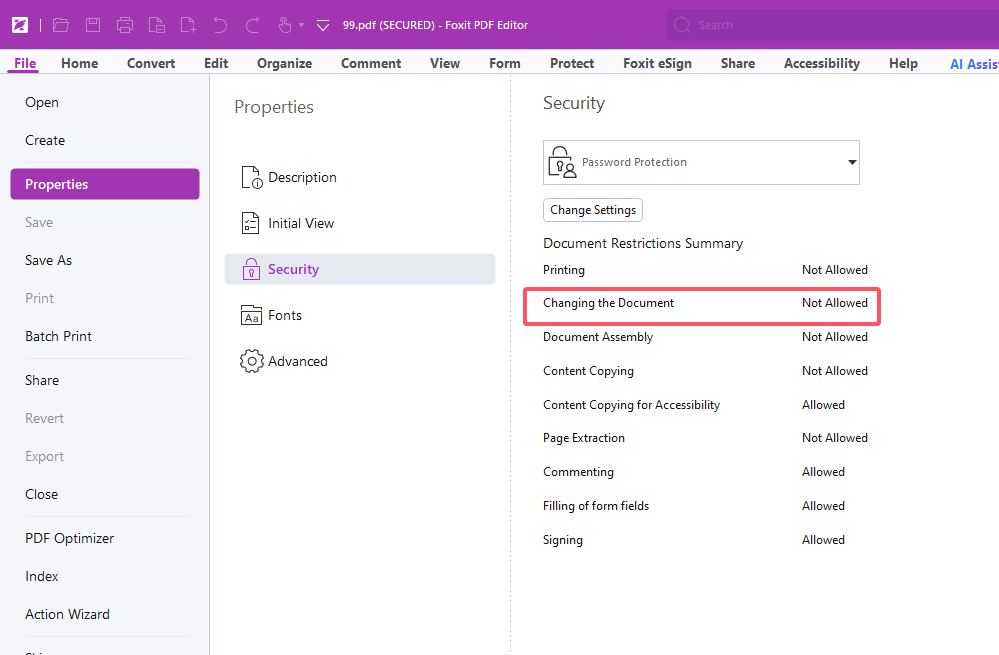Click the Create new page icon in toolbar
999x655 pixels.
pos(189,25)
